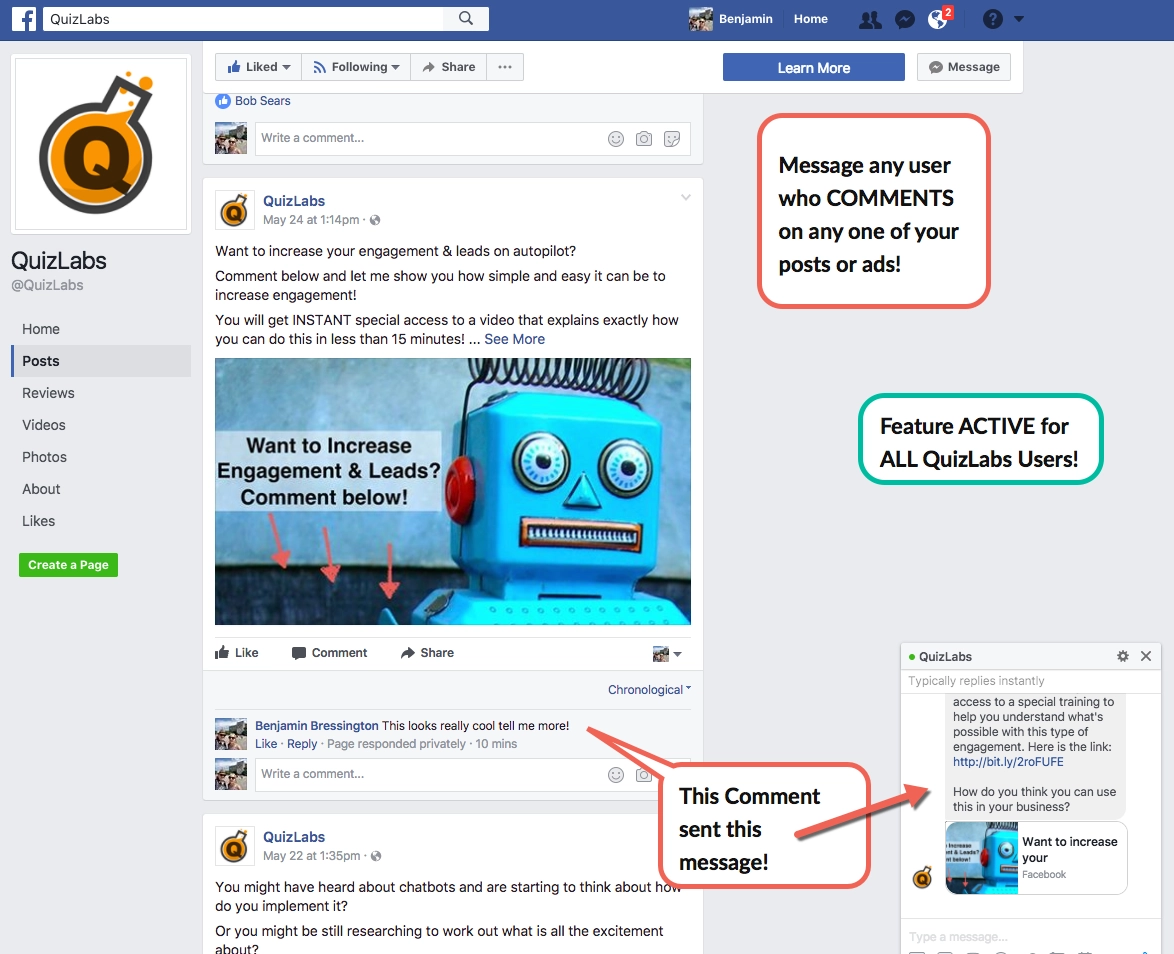Open Notifications globe icon
The image size is (1174, 954).
pos(937,19)
